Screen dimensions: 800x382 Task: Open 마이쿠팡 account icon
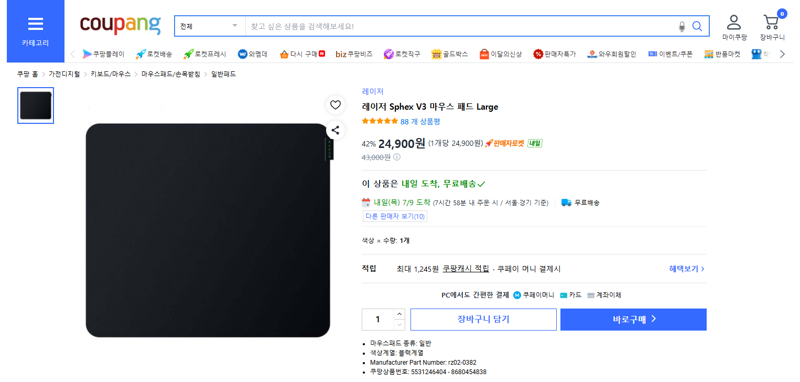click(x=734, y=28)
